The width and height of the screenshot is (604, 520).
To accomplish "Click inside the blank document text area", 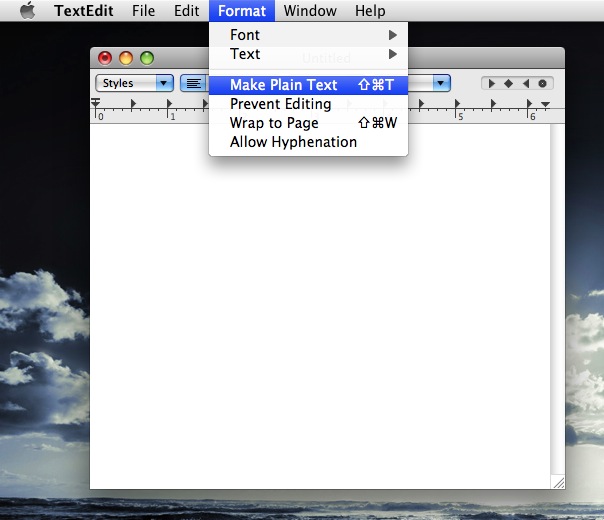I will [320, 306].
